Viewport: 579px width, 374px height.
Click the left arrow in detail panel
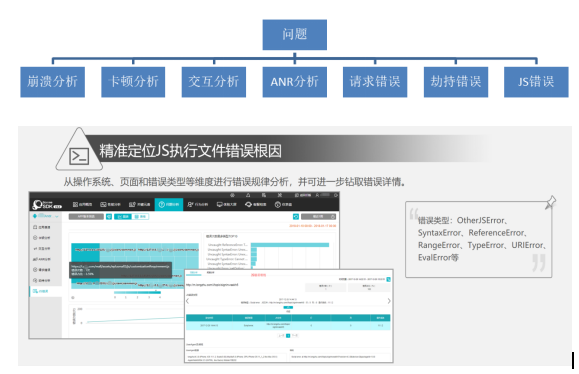click(188, 301)
